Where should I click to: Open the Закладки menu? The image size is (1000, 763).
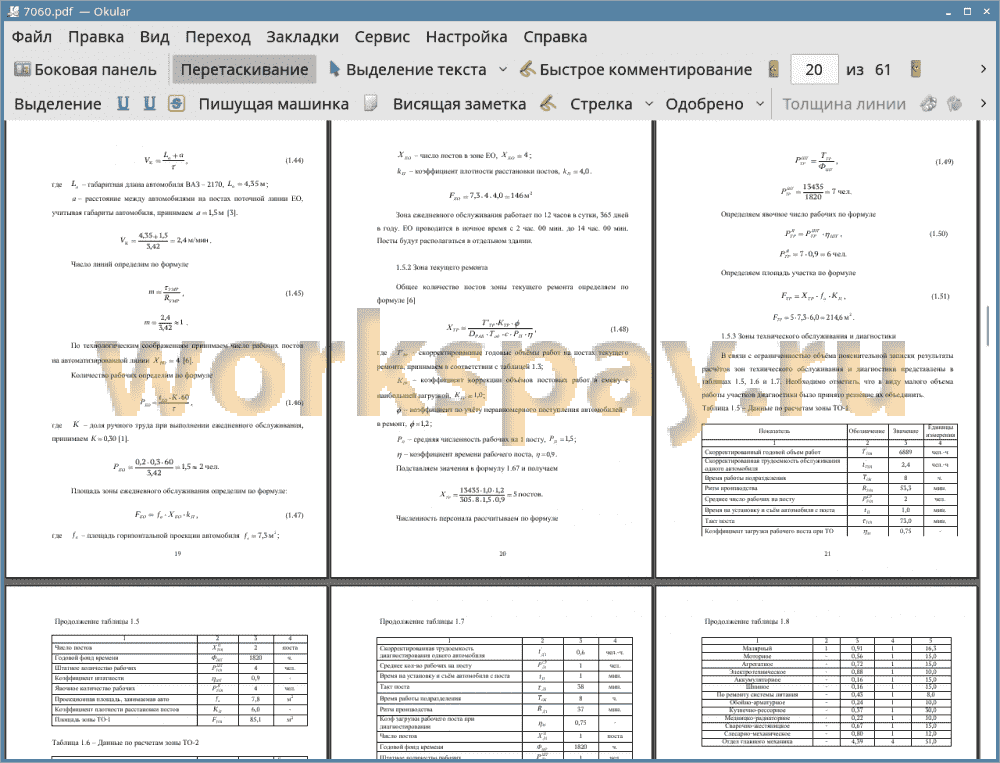(x=302, y=37)
